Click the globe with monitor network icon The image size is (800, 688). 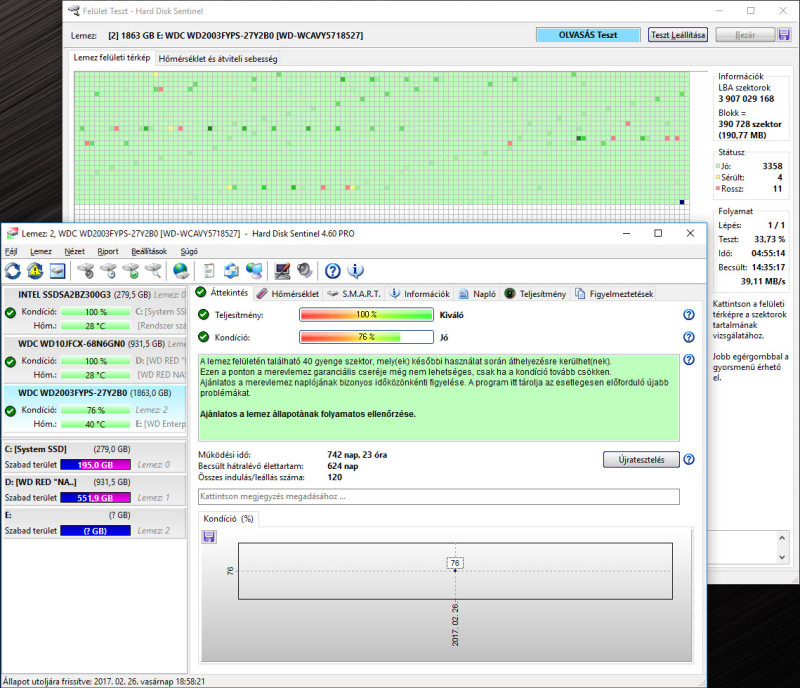coord(254,271)
